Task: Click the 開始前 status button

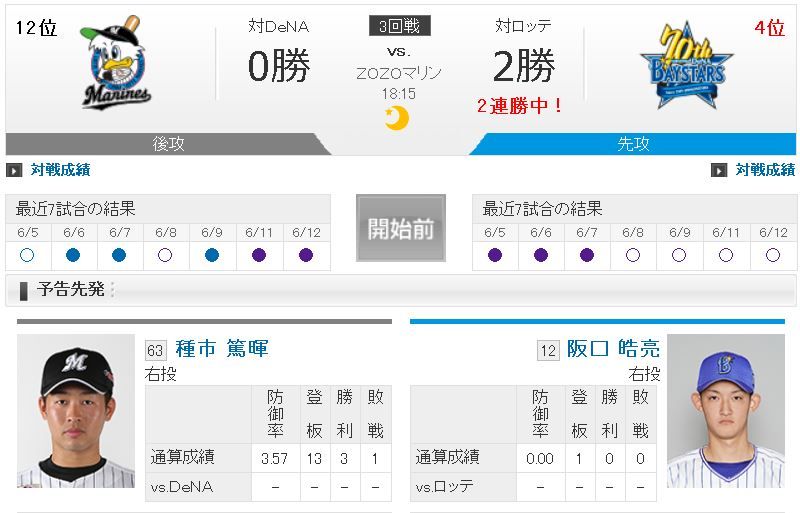Action: click(x=401, y=228)
